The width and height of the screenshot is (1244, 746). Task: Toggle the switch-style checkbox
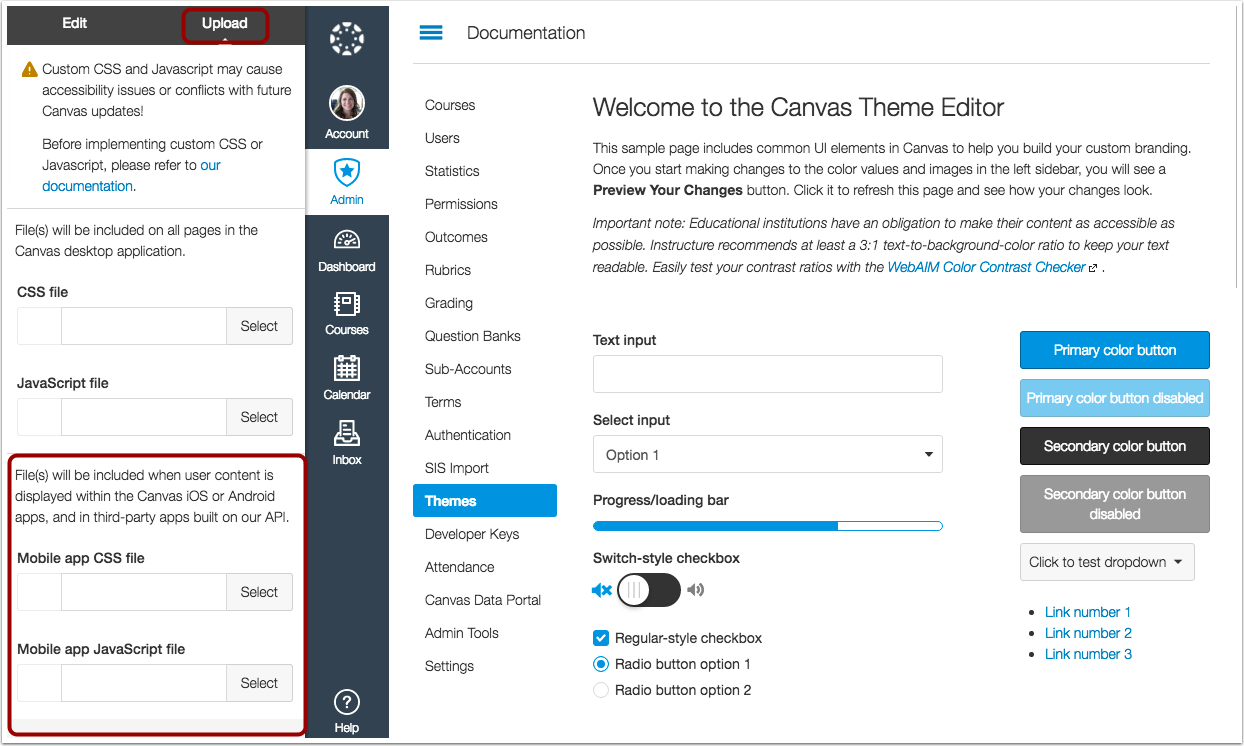[x=648, y=590]
